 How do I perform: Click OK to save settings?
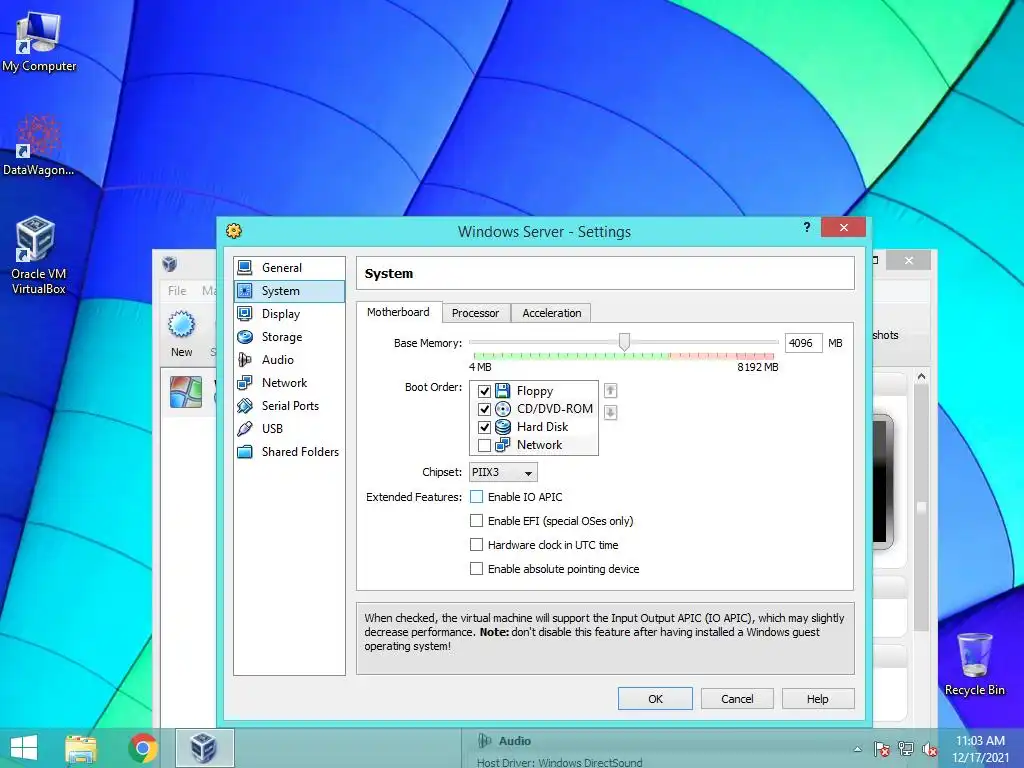(655, 699)
